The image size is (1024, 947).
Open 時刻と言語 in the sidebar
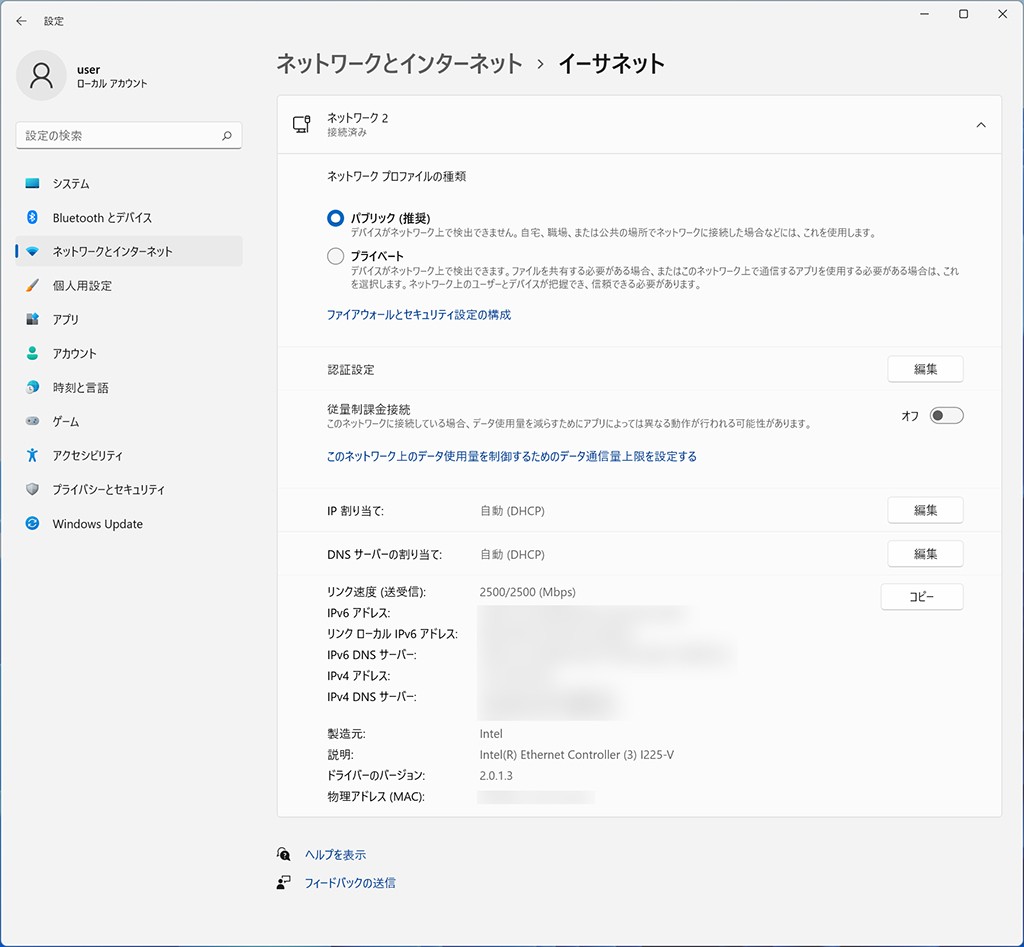point(80,388)
